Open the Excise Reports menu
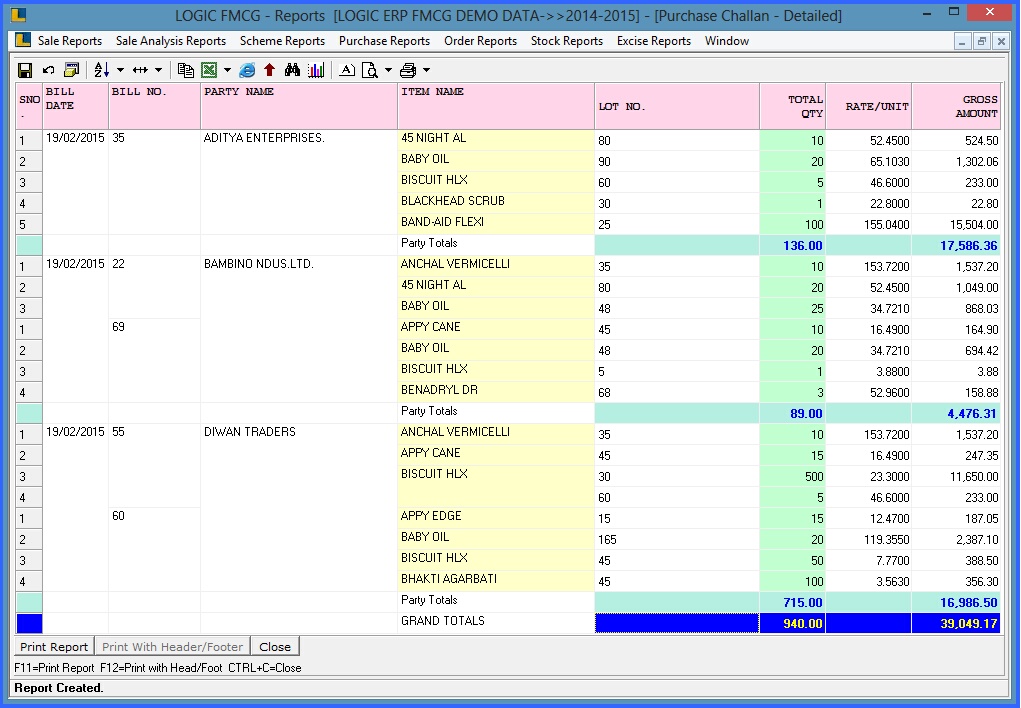Viewport: 1021px width, 708px height. [x=654, y=40]
